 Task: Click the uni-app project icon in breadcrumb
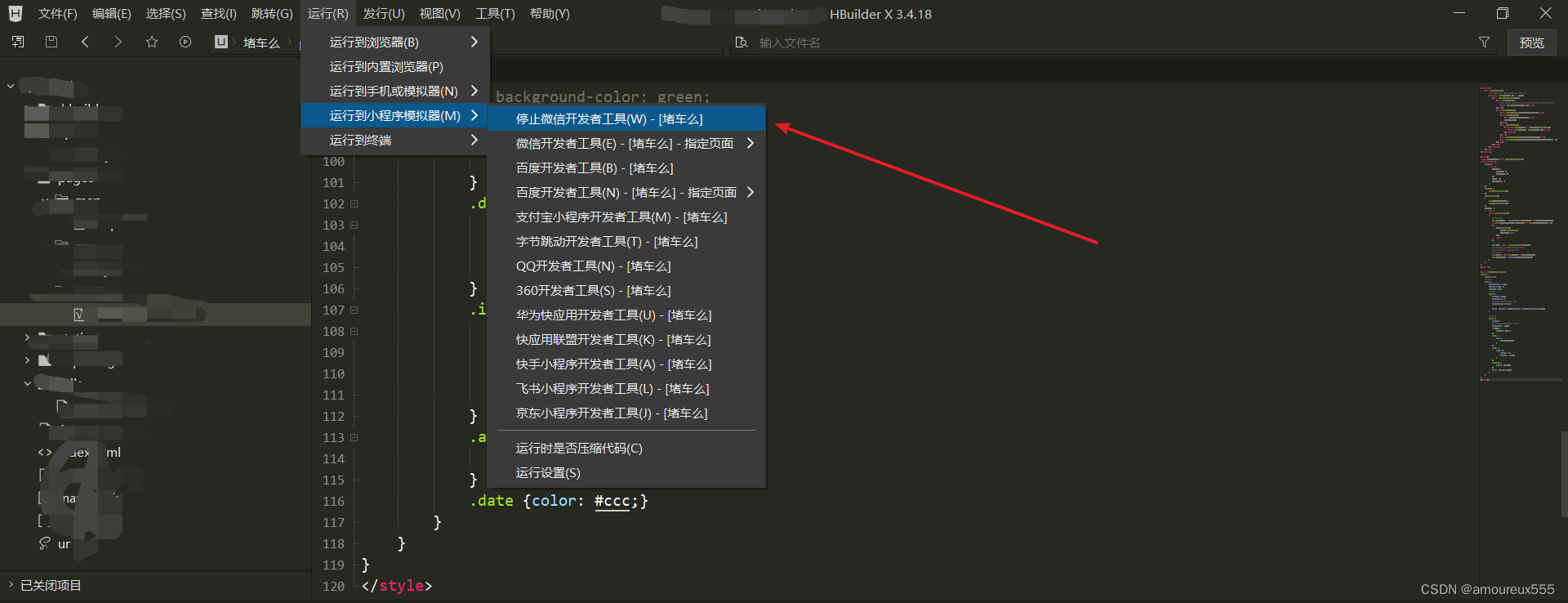(x=221, y=42)
